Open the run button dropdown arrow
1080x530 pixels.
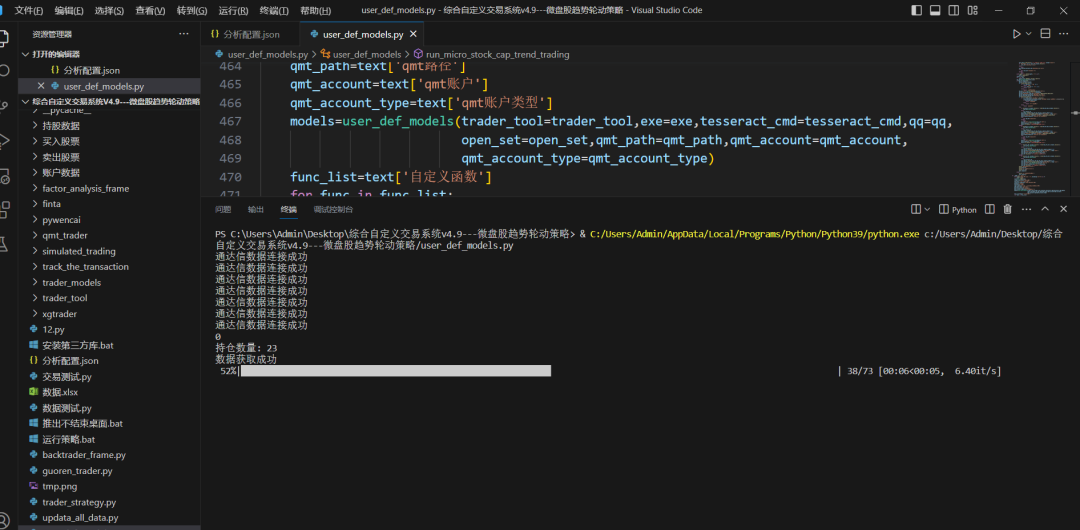tap(1029, 34)
